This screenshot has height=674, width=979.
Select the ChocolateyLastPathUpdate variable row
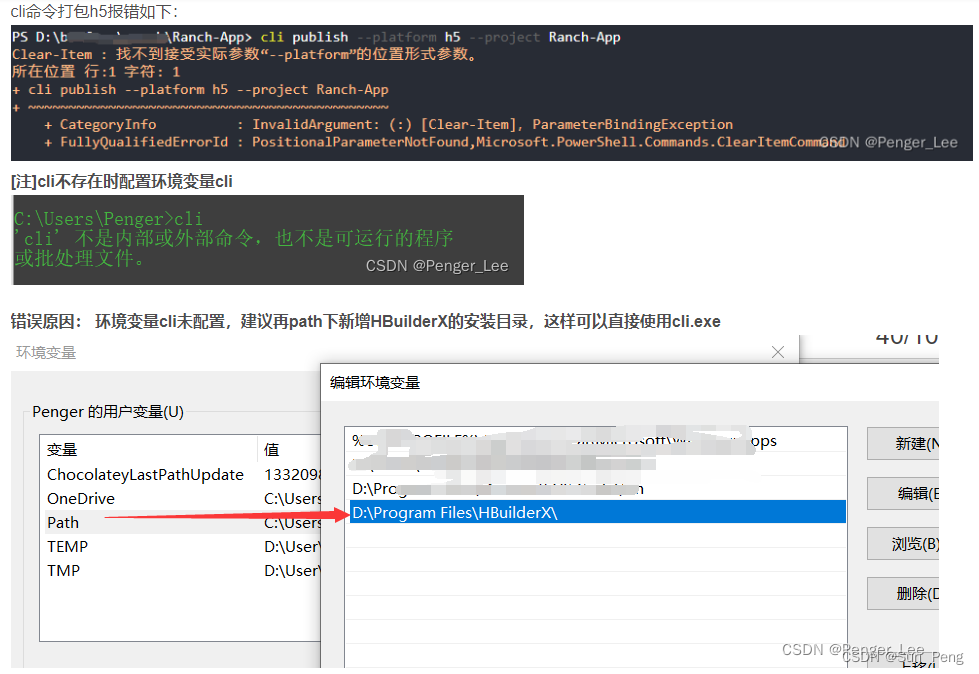pos(180,474)
